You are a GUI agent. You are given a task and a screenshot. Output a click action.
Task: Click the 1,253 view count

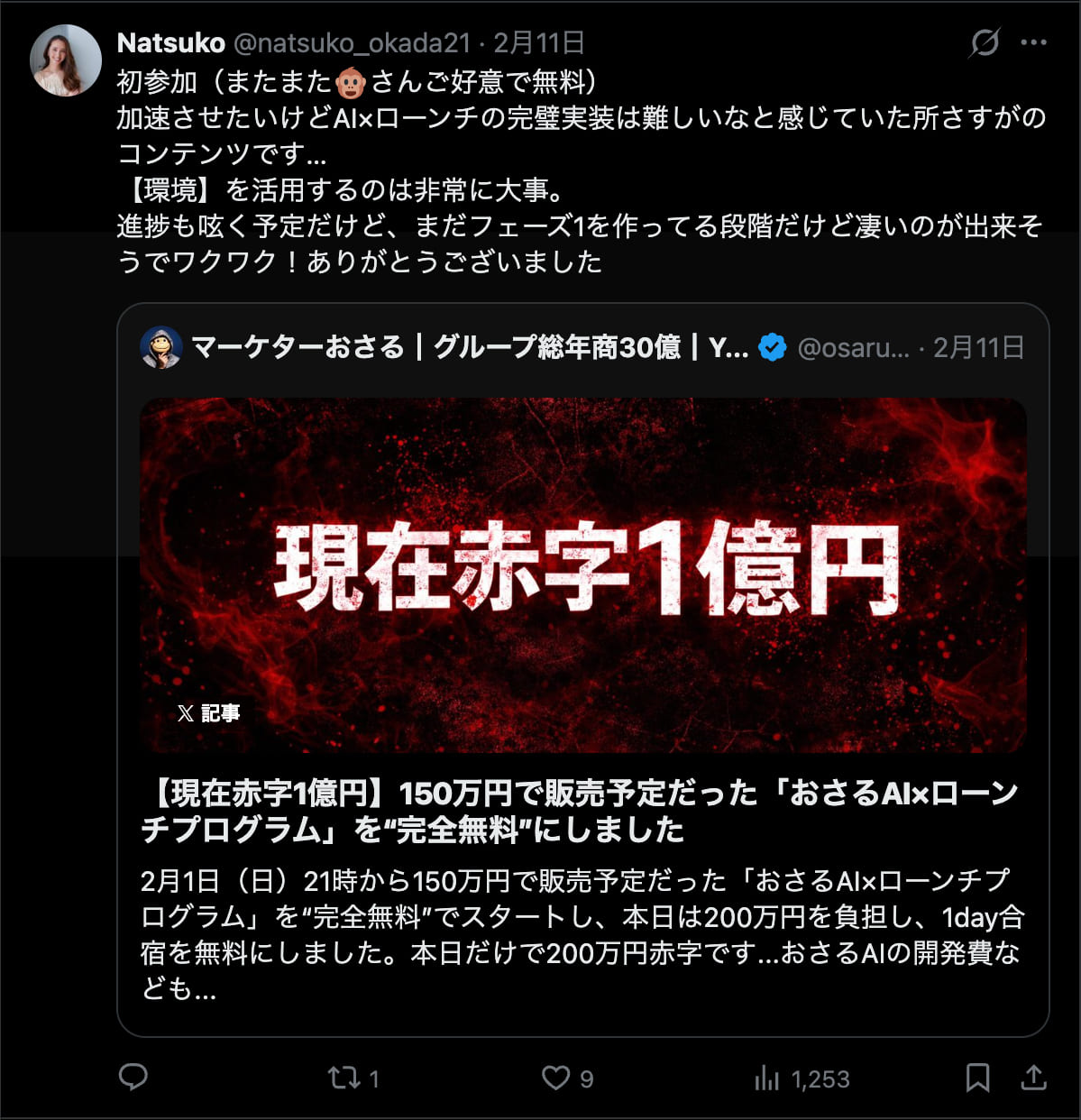[x=820, y=1079]
